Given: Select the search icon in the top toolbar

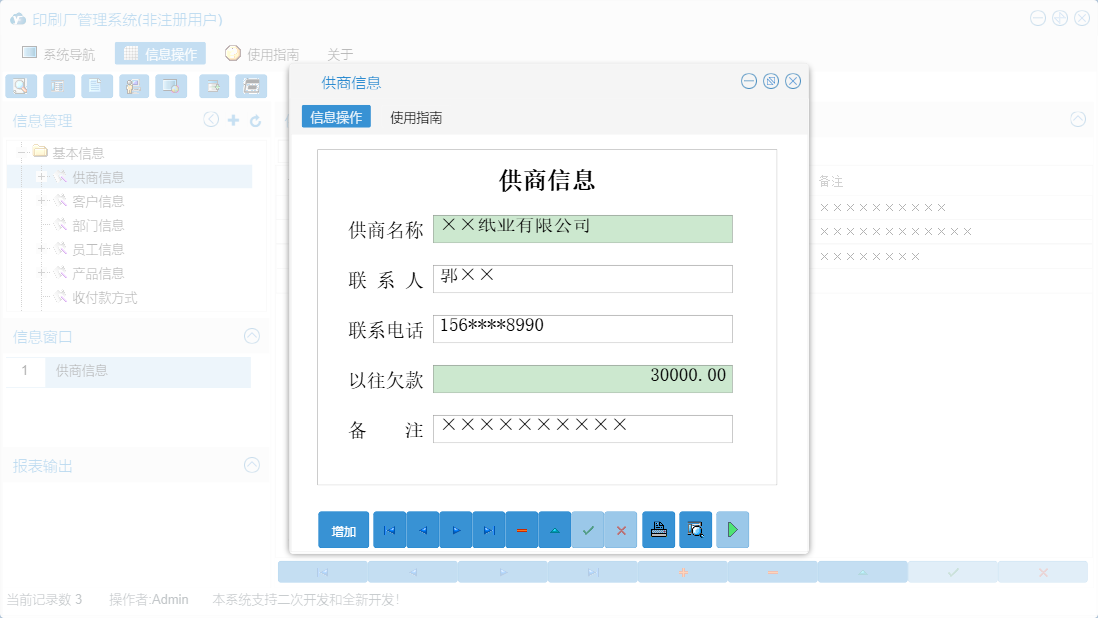Looking at the screenshot, I should (20, 86).
